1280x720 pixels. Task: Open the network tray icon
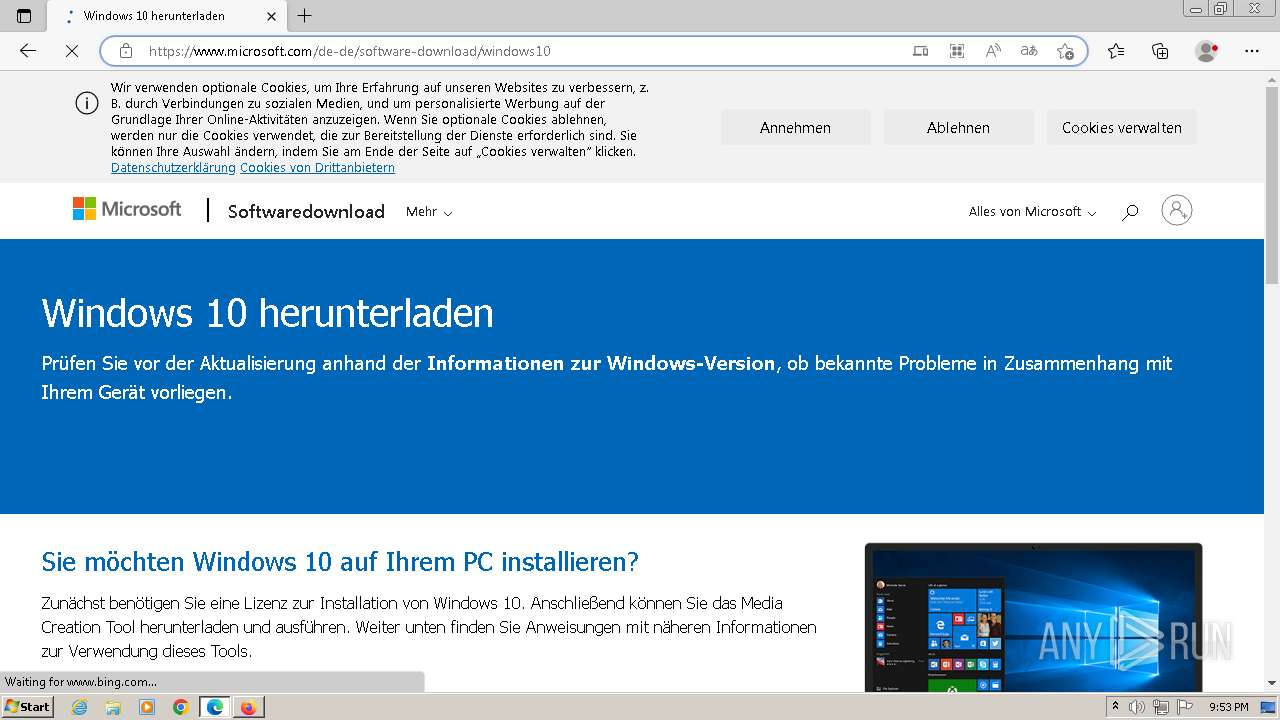tap(1160, 707)
